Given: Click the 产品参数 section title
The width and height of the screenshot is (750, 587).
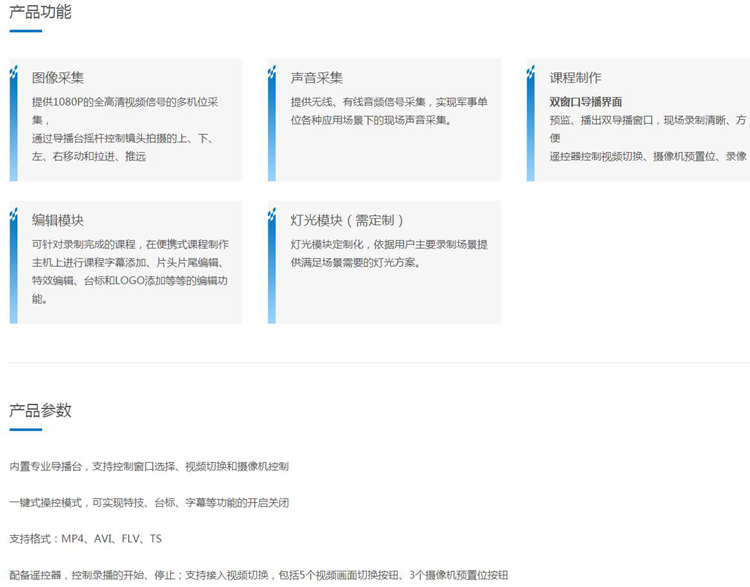Looking at the screenshot, I should [41, 410].
